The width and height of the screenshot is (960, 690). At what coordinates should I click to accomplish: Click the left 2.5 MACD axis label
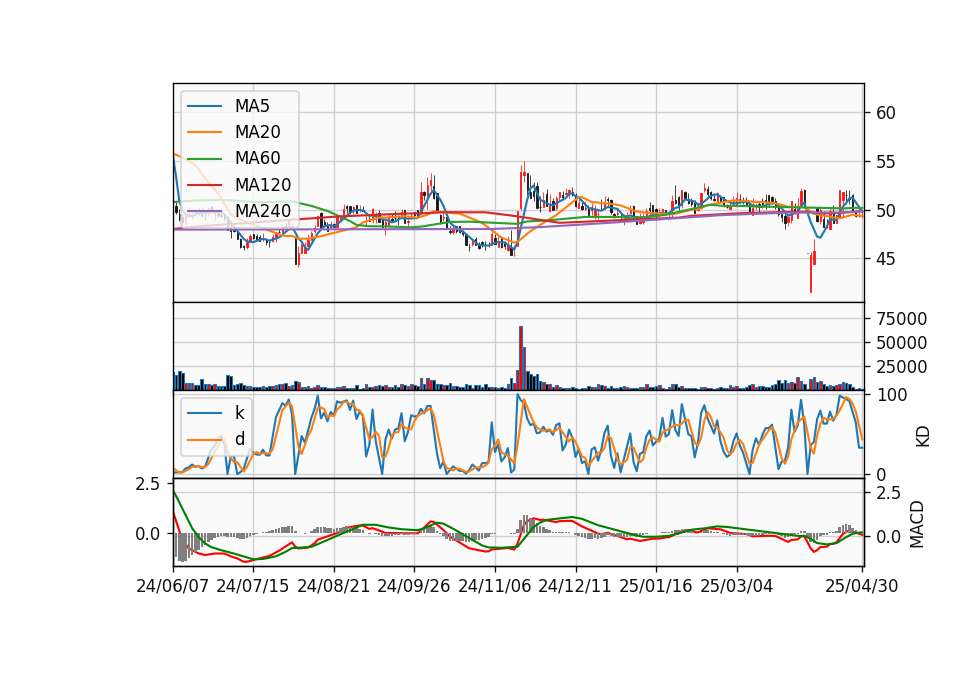[148, 484]
